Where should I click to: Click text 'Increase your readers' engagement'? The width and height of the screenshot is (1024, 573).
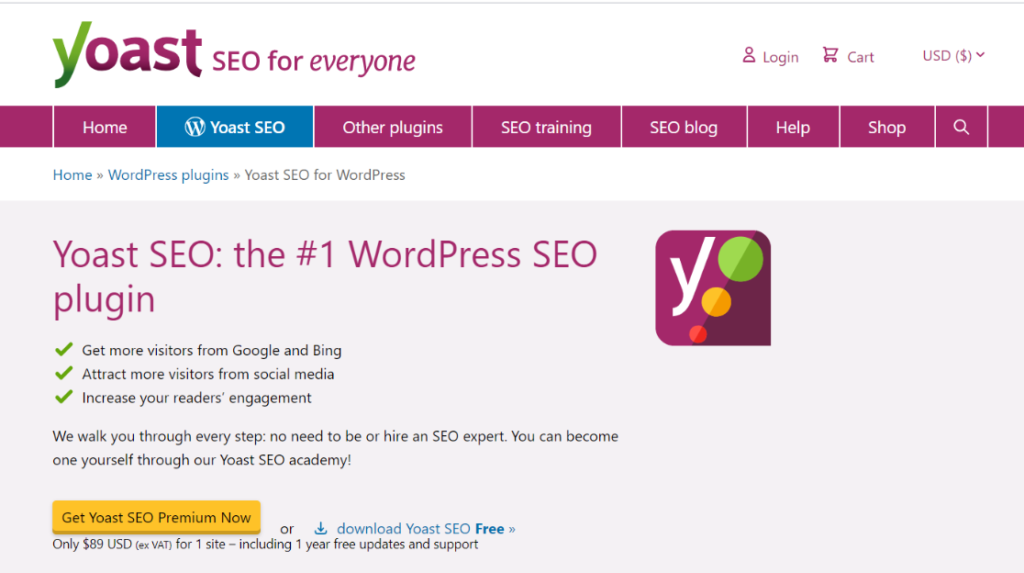tap(197, 398)
